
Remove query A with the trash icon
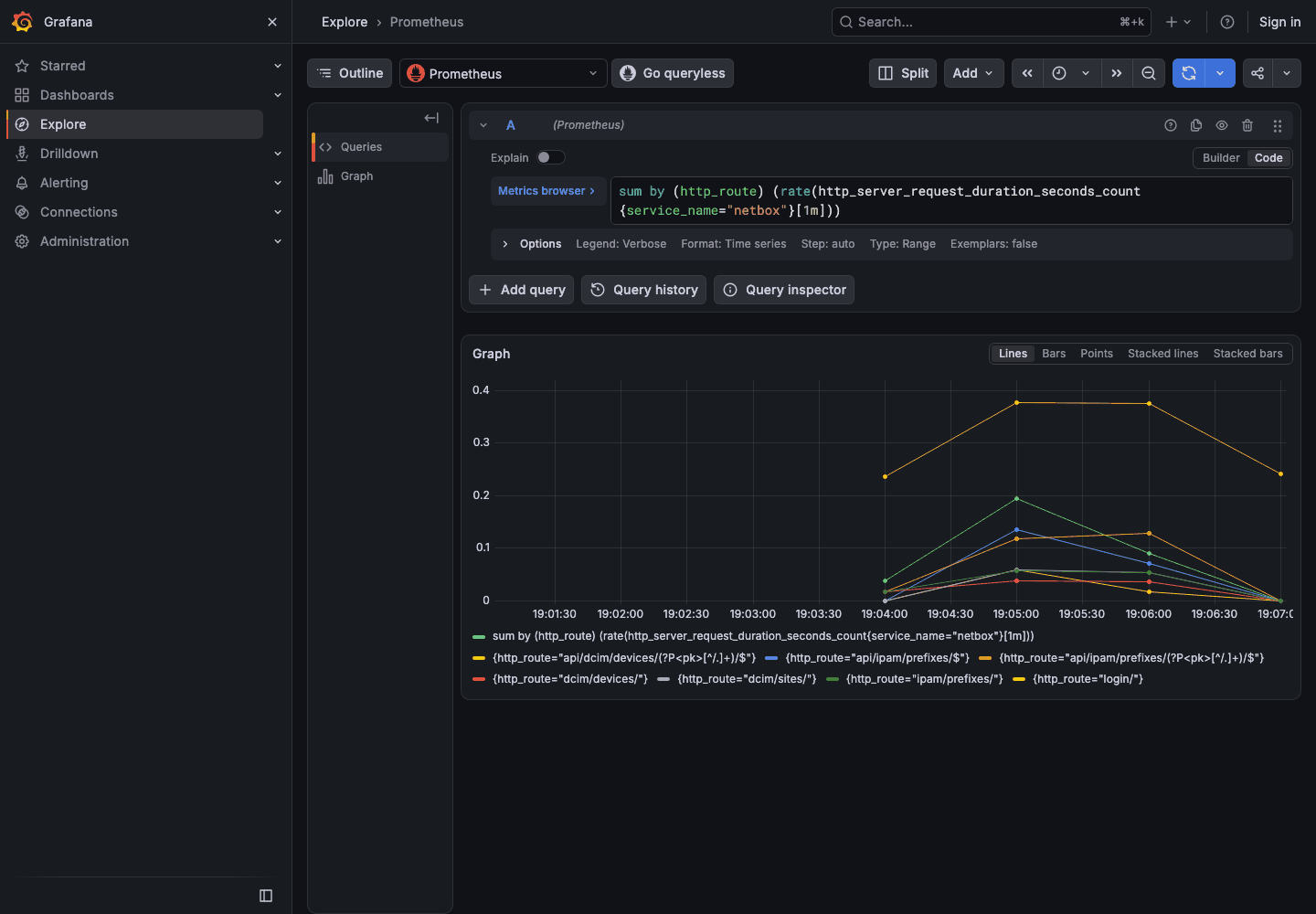tap(1247, 125)
